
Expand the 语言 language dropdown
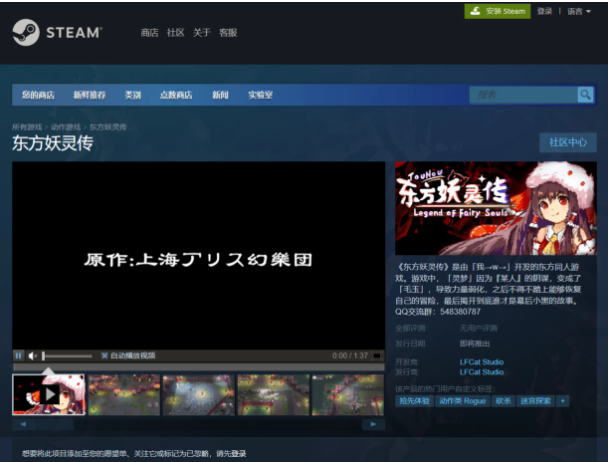[x=579, y=11]
